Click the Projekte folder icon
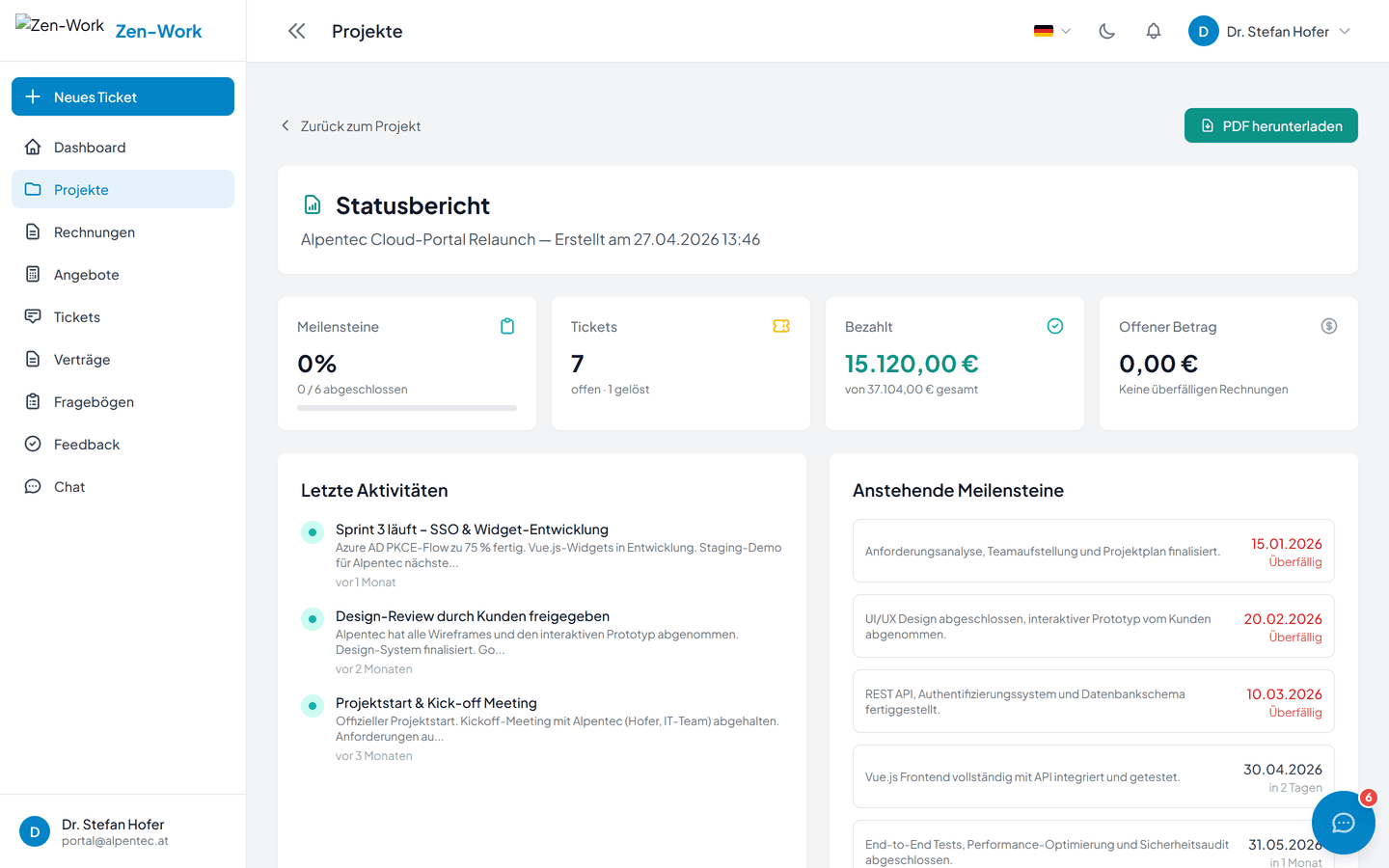 (x=33, y=189)
